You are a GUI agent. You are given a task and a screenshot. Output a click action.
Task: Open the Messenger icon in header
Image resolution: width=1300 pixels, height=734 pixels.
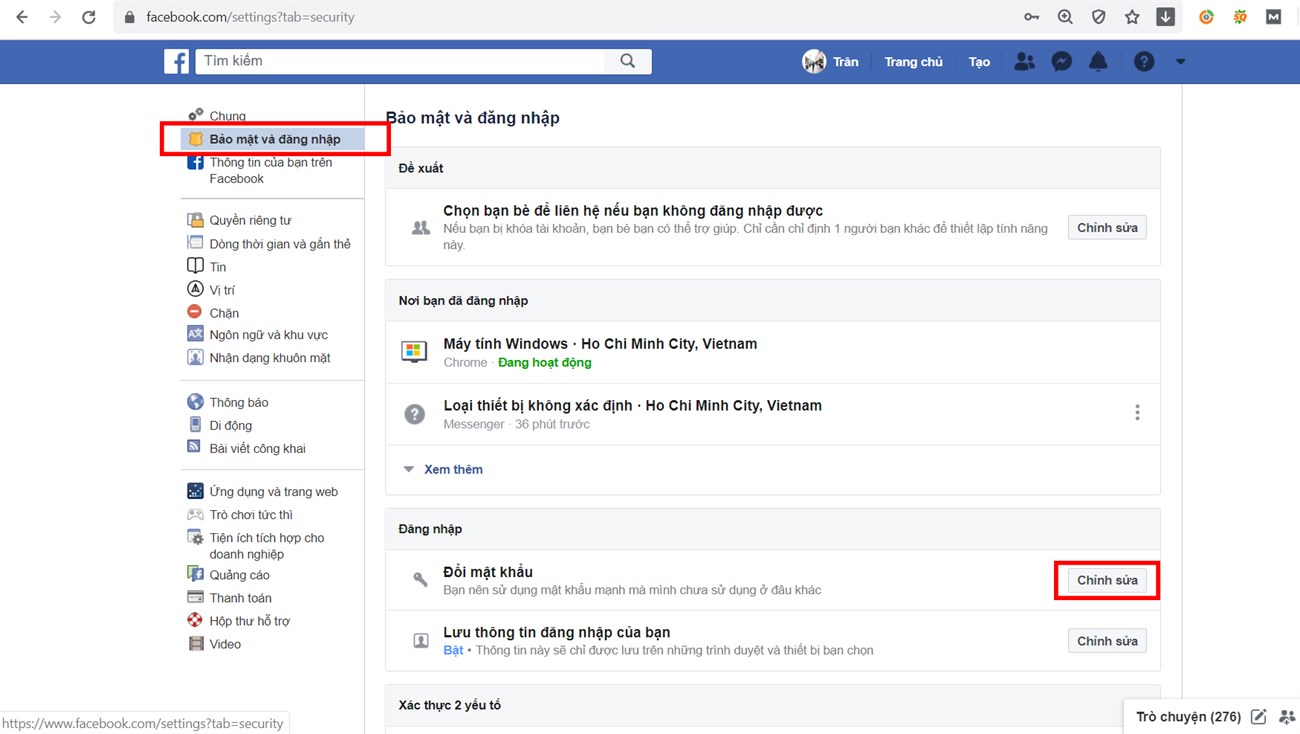1062,62
